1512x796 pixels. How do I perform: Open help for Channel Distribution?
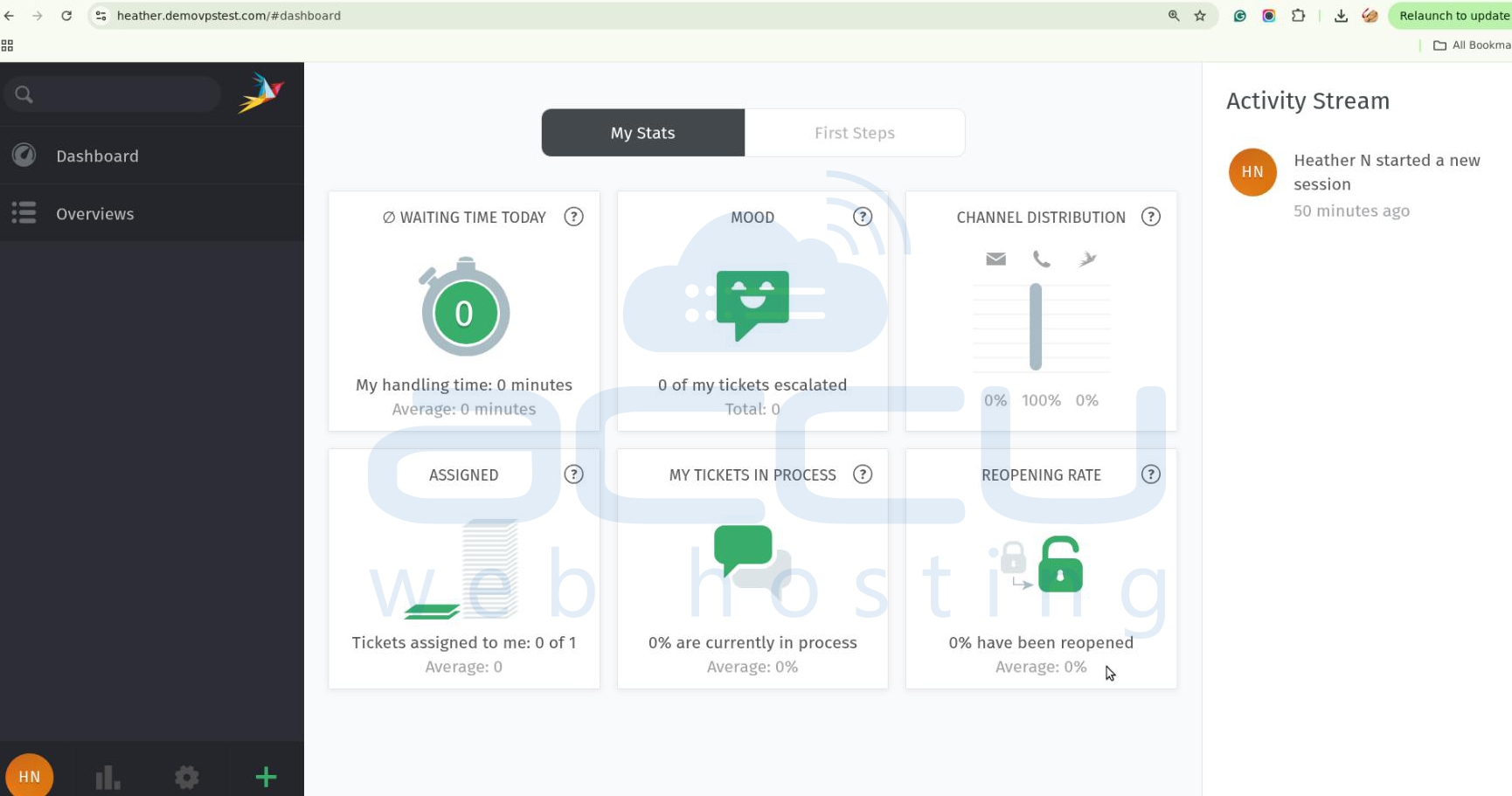pyautogui.click(x=1151, y=217)
